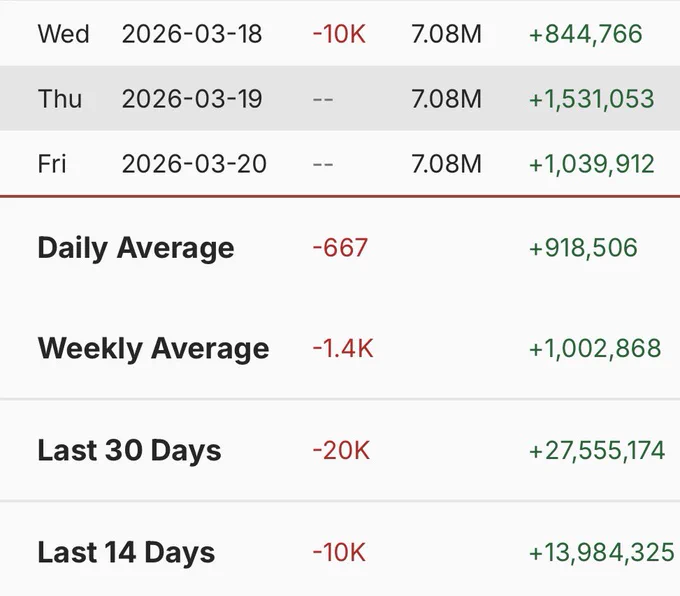Click the -1.4K weekly average value
The width and height of the screenshot is (680, 596).
point(343,348)
